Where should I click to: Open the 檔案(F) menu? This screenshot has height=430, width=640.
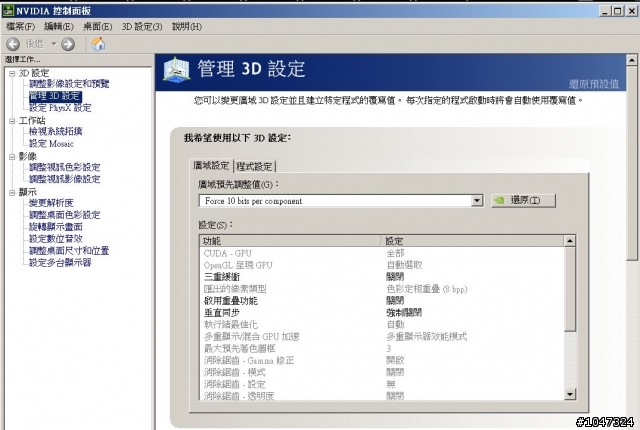click(20, 27)
